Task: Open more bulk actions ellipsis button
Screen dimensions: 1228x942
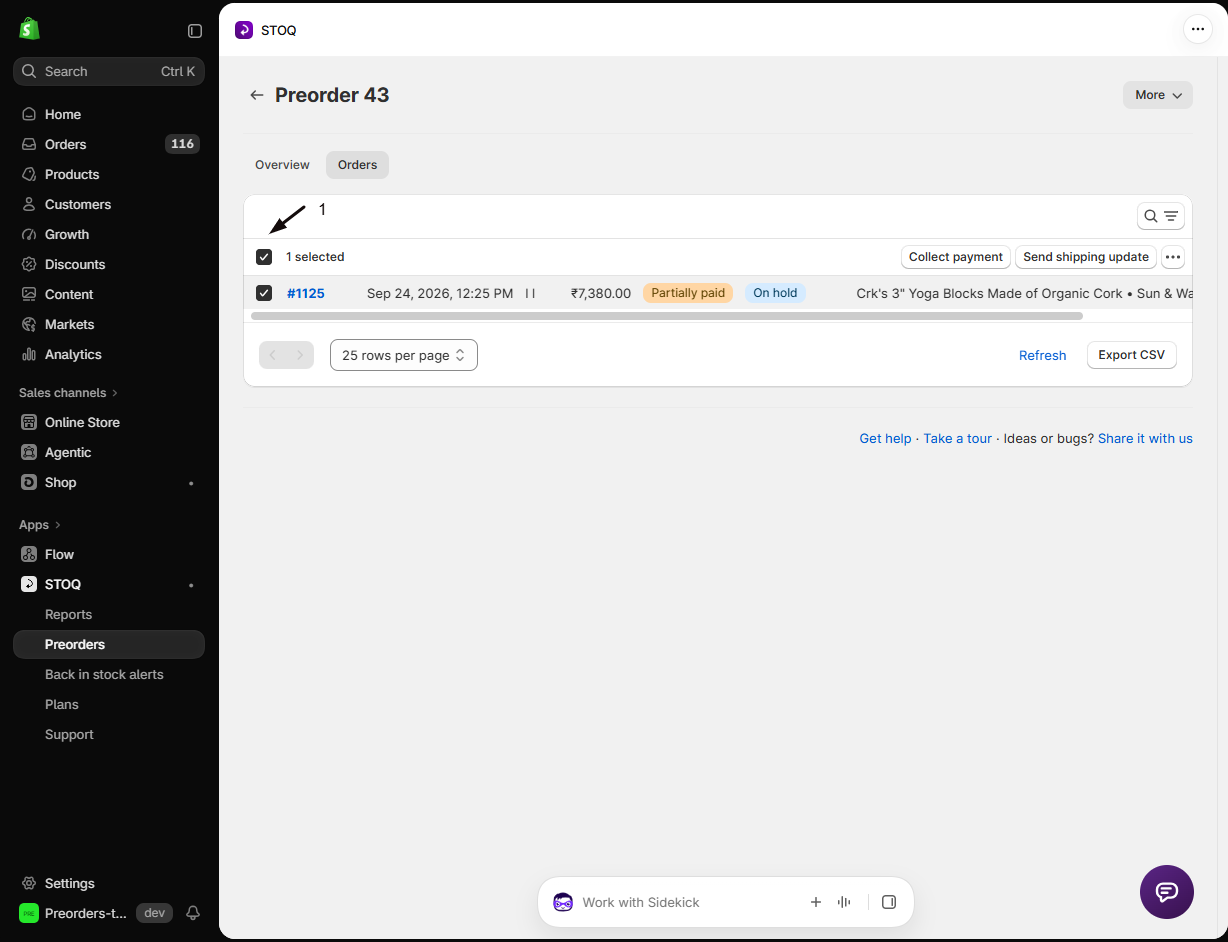Action: point(1173,257)
